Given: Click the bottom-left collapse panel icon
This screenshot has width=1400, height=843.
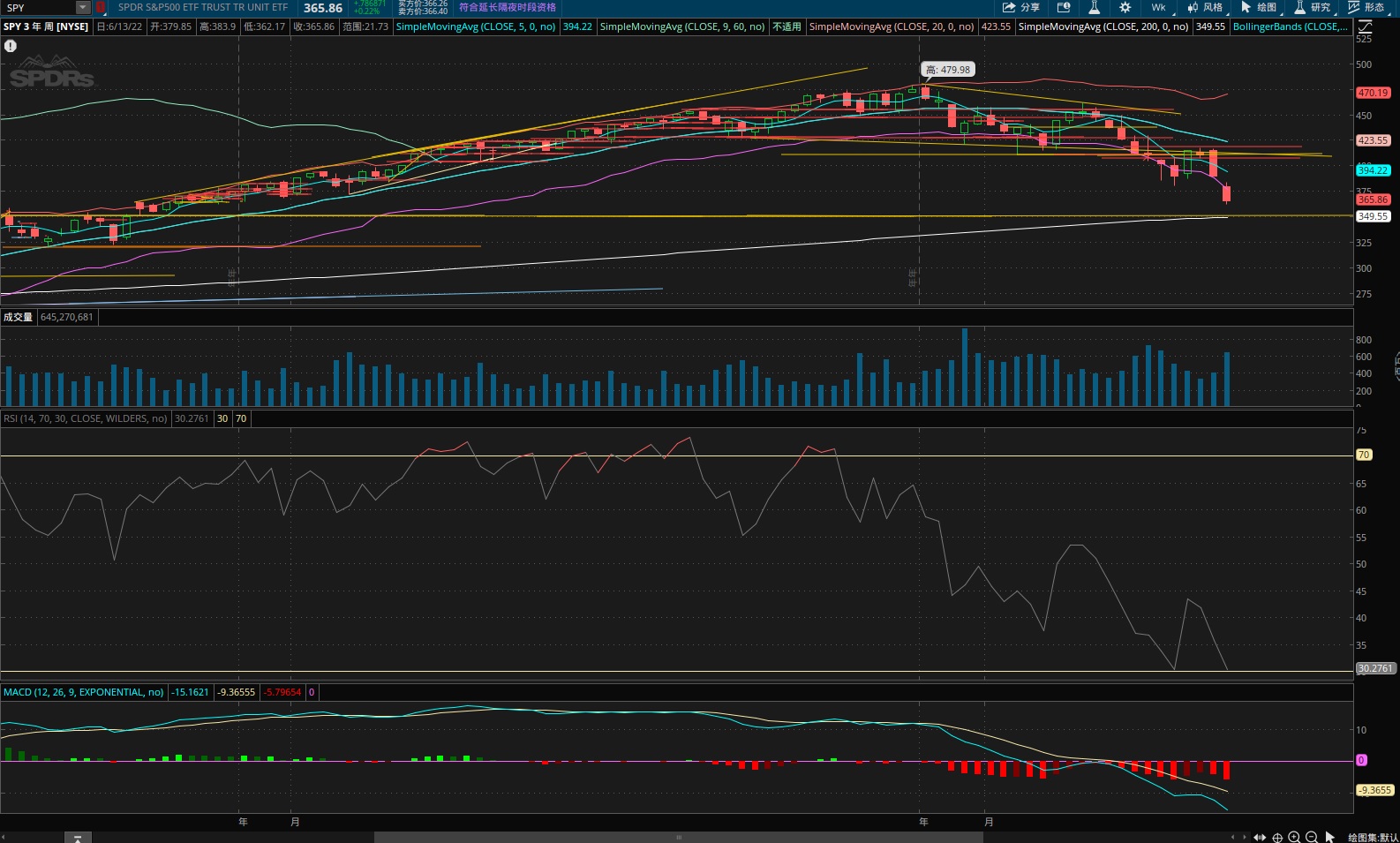Looking at the screenshot, I should [78, 837].
